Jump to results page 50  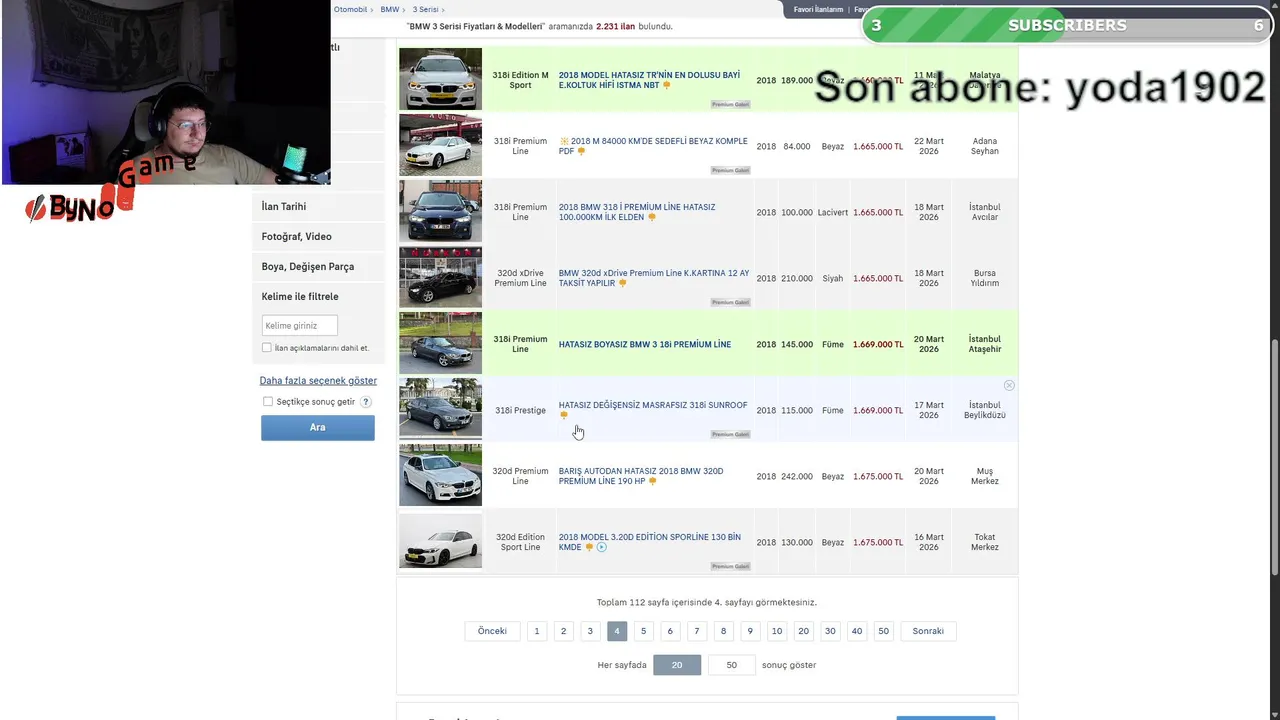[x=883, y=631]
